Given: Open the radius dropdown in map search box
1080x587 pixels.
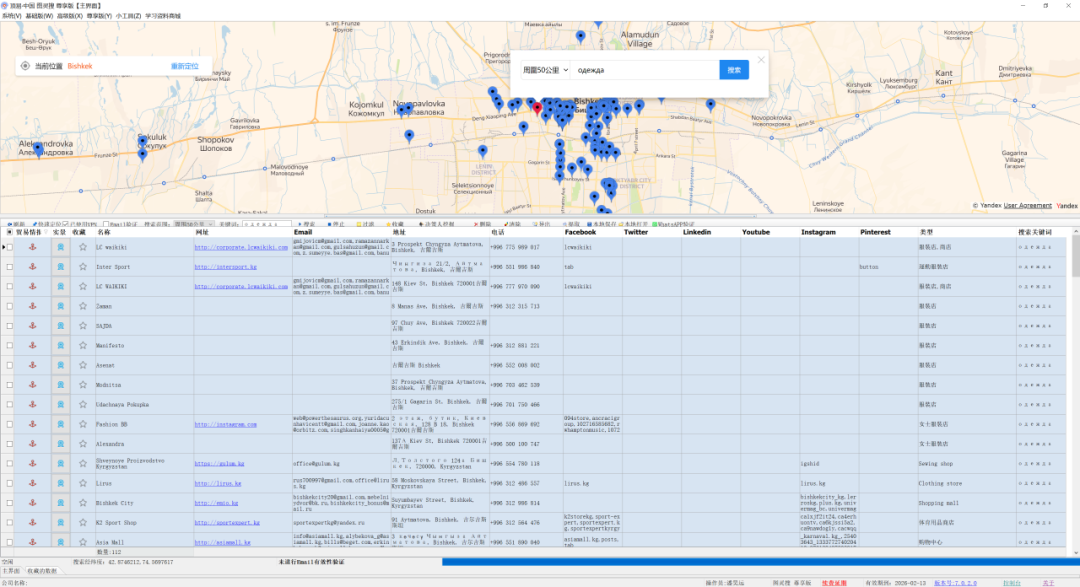Looking at the screenshot, I should click(x=546, y=70).
